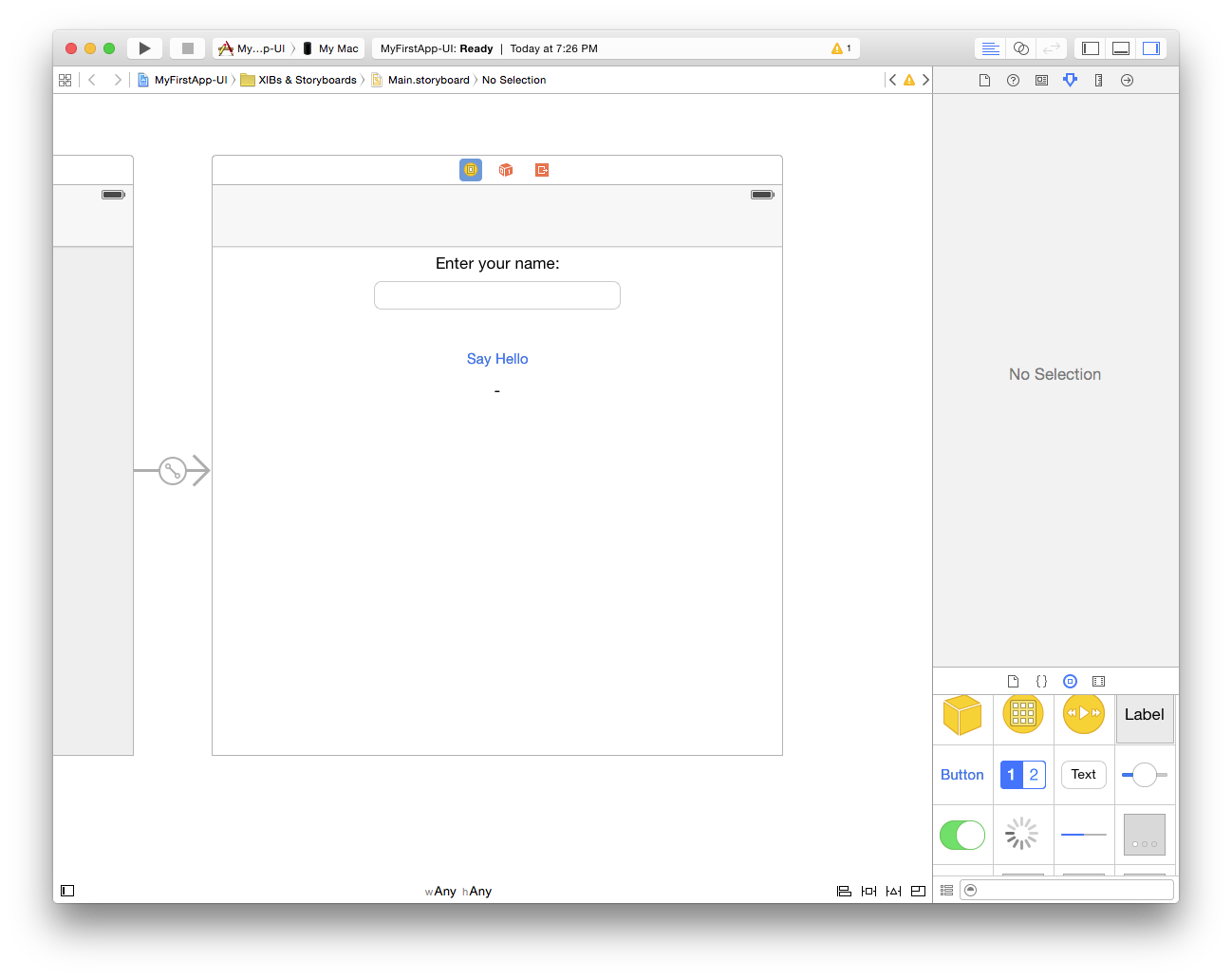This screenshot has height=979, width=1232.
Task: Open XIBs & Storyboards jump bar segment
Action: [298, 80]
